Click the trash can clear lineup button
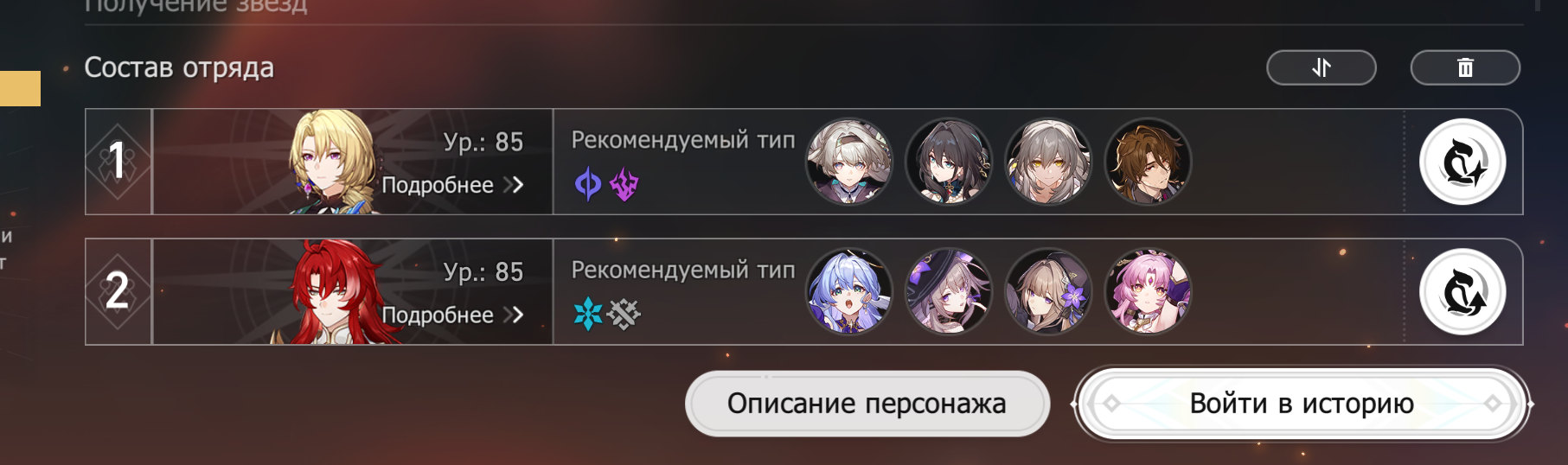 pos(1465,67)
